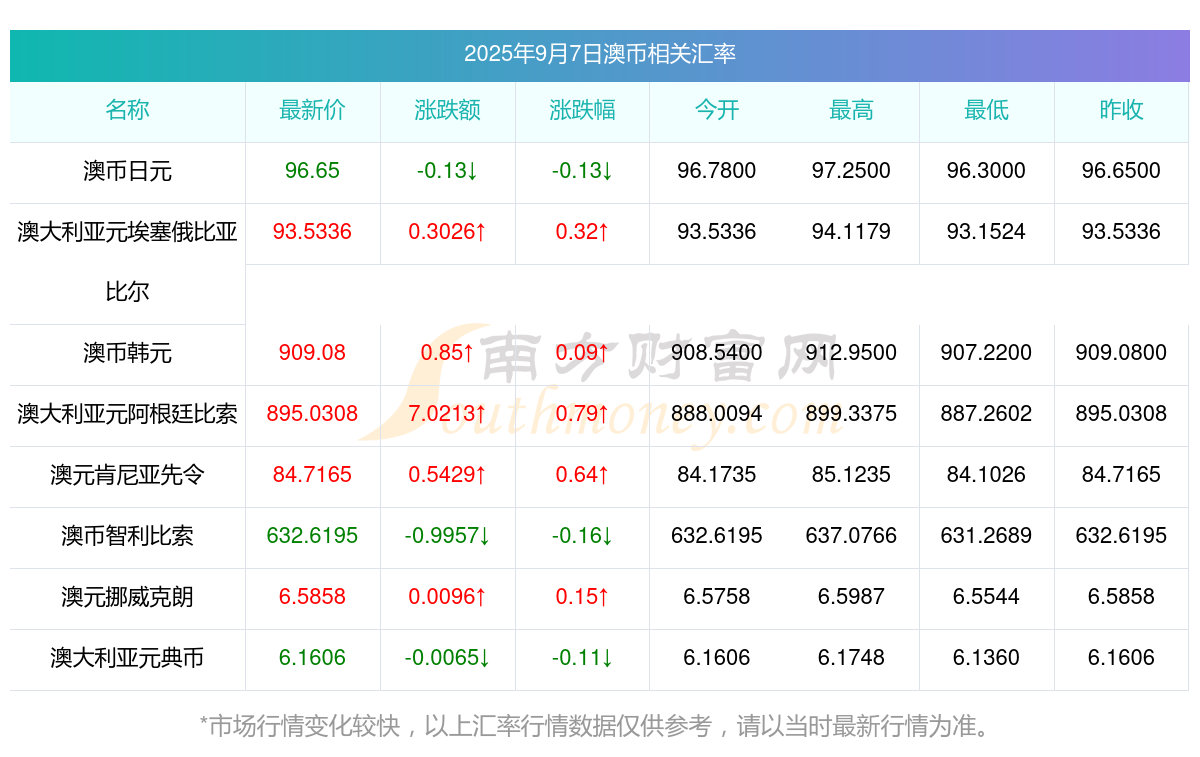1200x757 pixels.
Task: Click the 今开 column header
Action: click(x=717, y=110)
